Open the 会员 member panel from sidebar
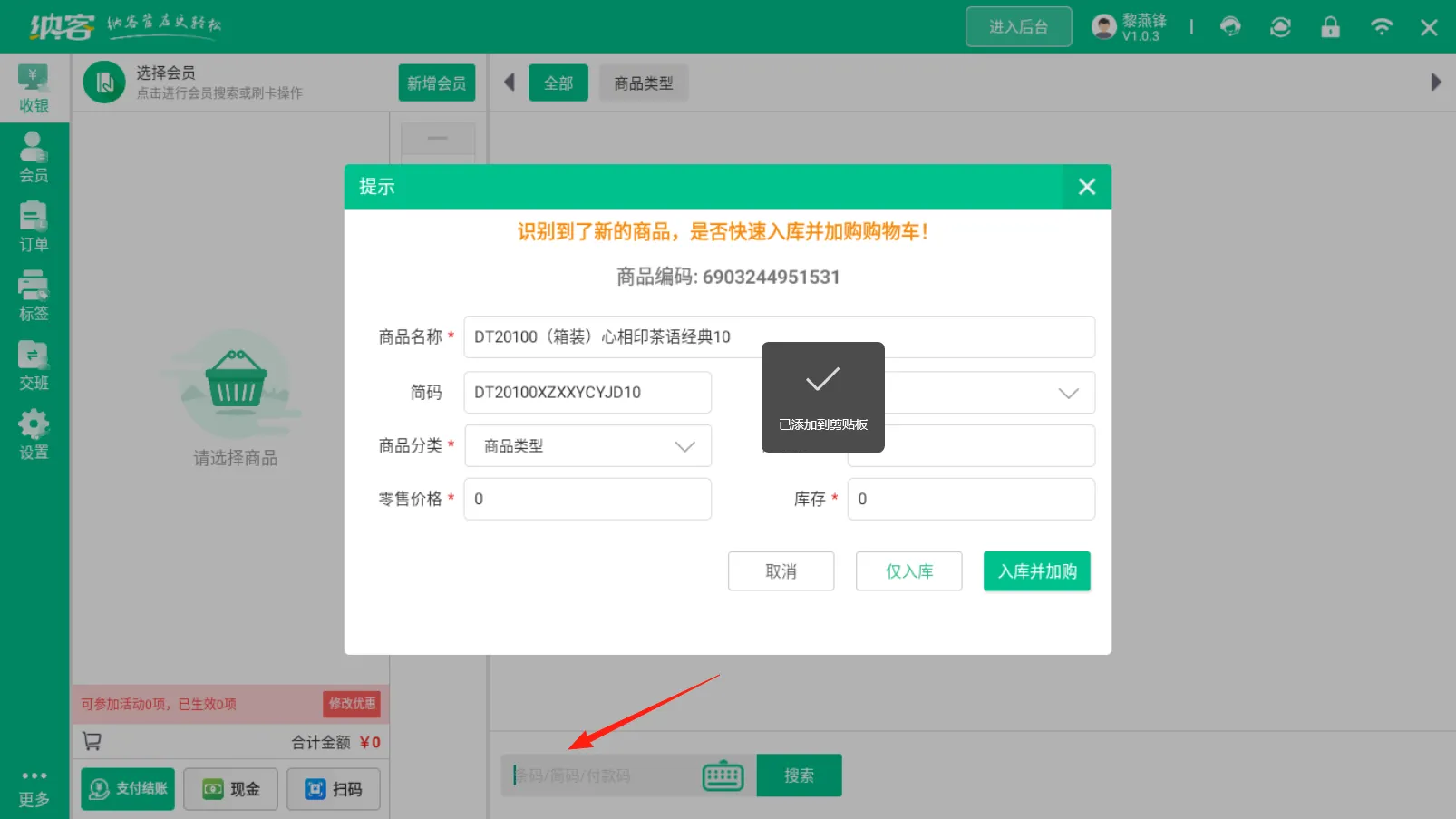This screenshot has height=819, width=1456. [x=34, y=157]
